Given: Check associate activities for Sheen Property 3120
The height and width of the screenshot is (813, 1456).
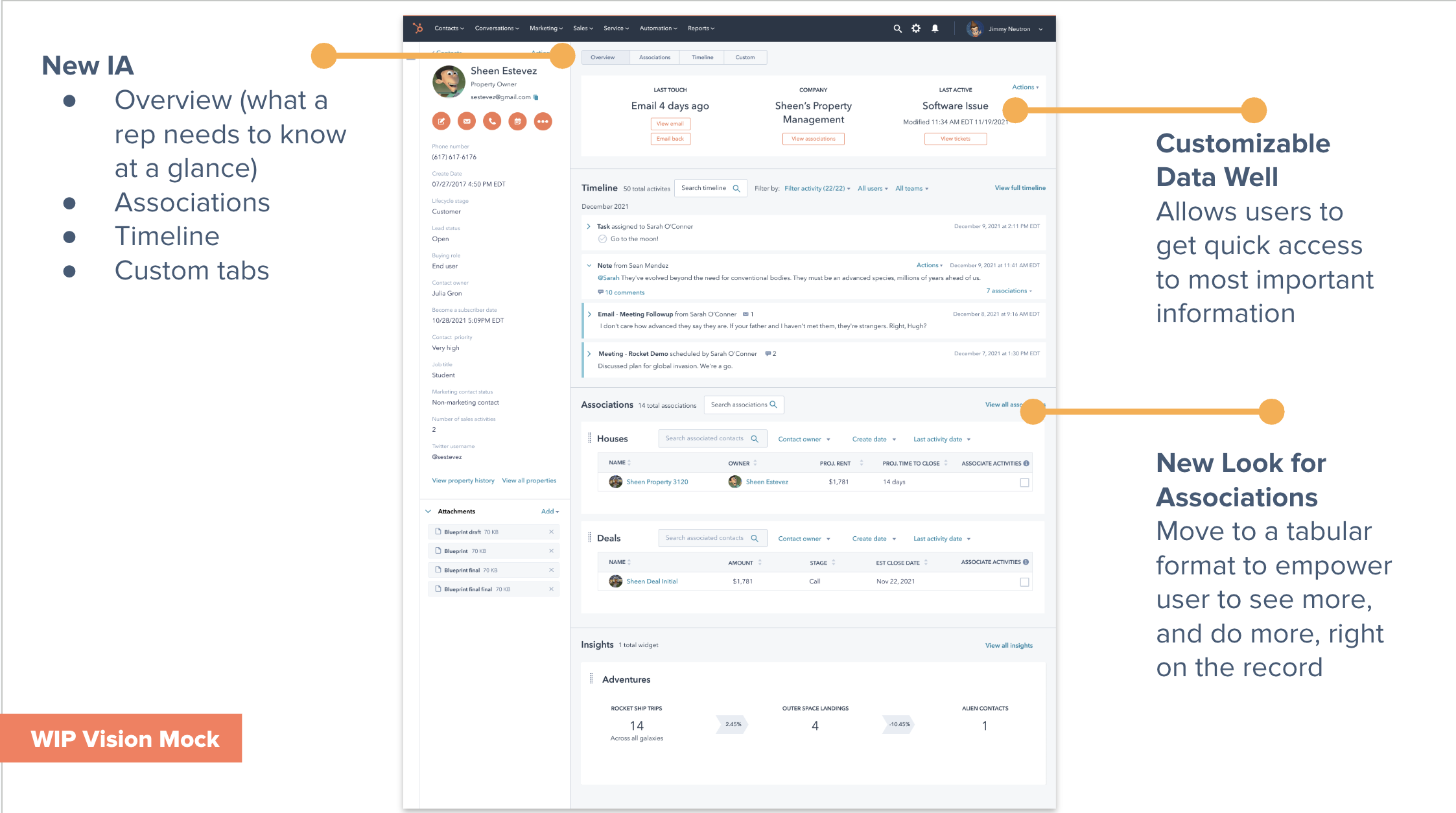Looking at the screenshot, I should (x=1024, y=482).
